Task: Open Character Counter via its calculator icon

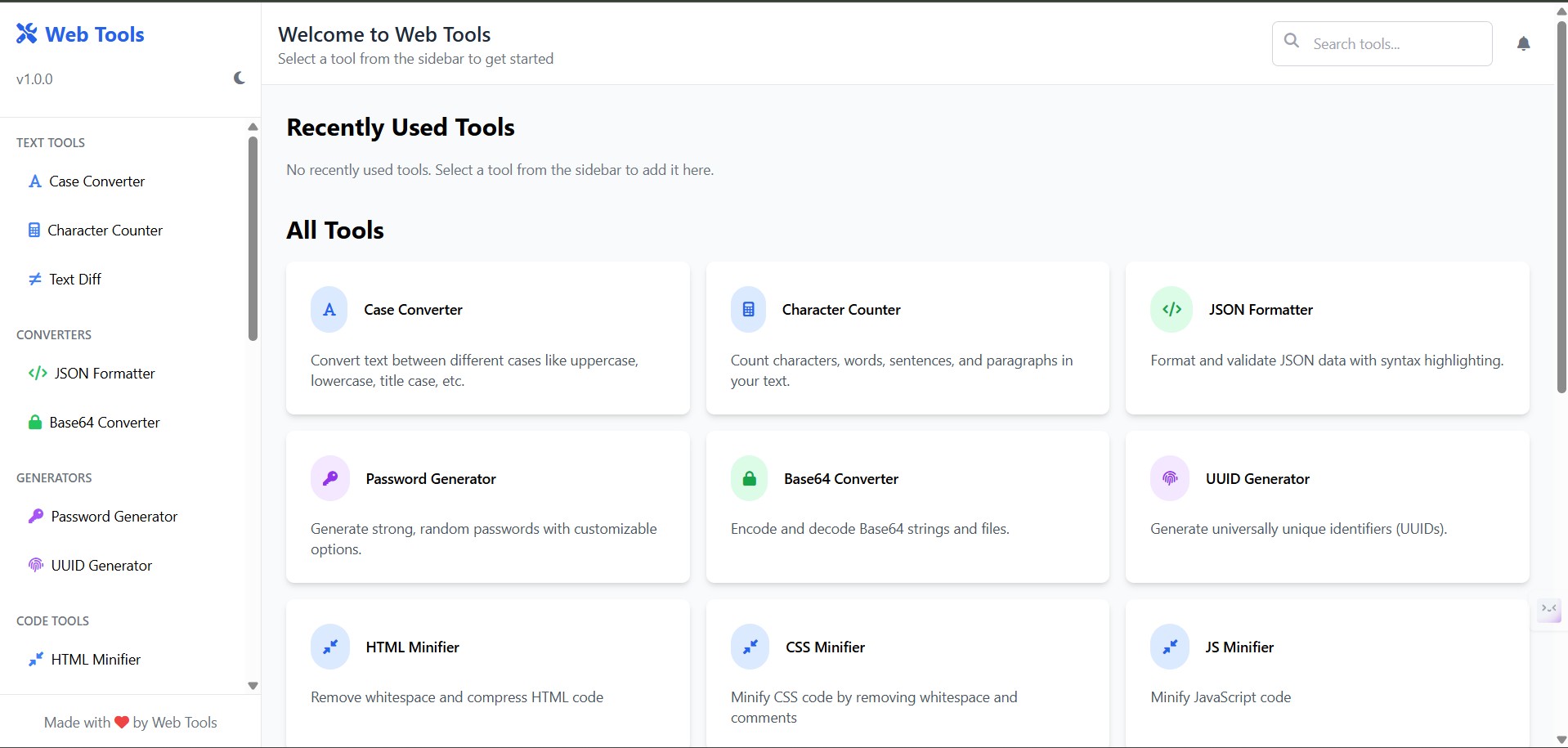Action: (x=34, y=230)
